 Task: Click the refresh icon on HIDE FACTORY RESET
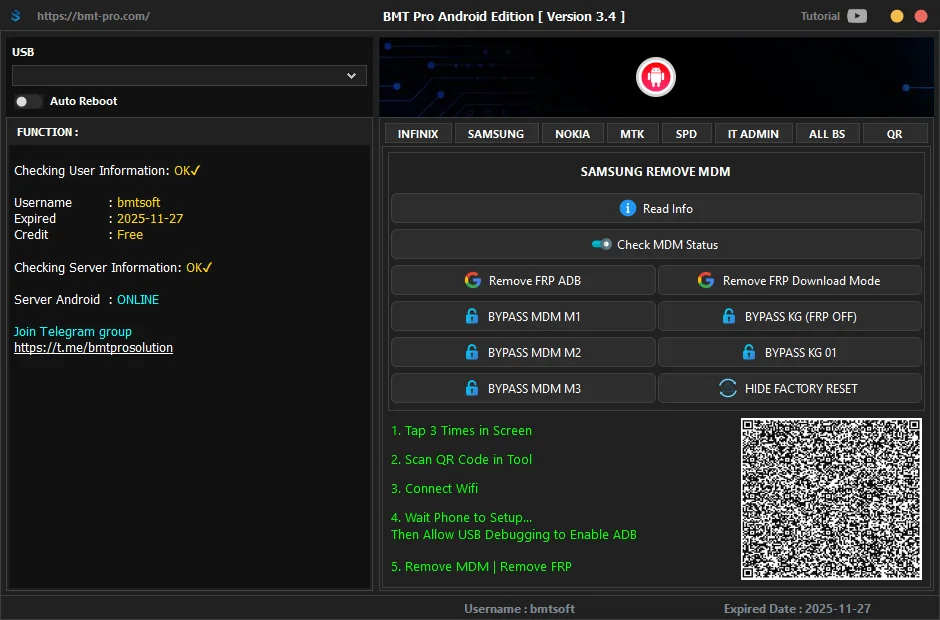click(x=728, y=388)
